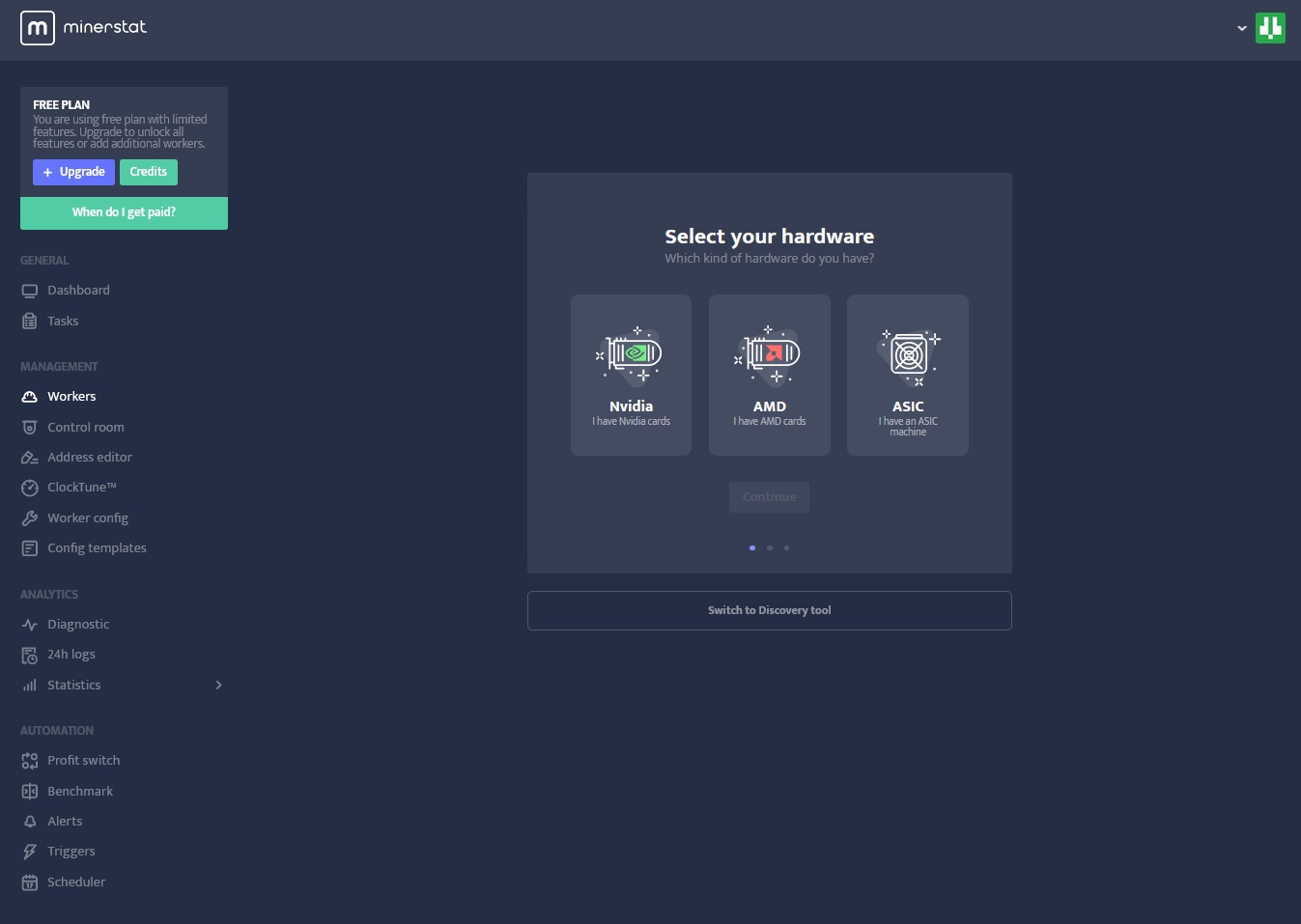Image resolution: width=1301 pixels, height=924 pixels.
Task: Click the Worker config wrench icon
Action: (x=30, y=518)
